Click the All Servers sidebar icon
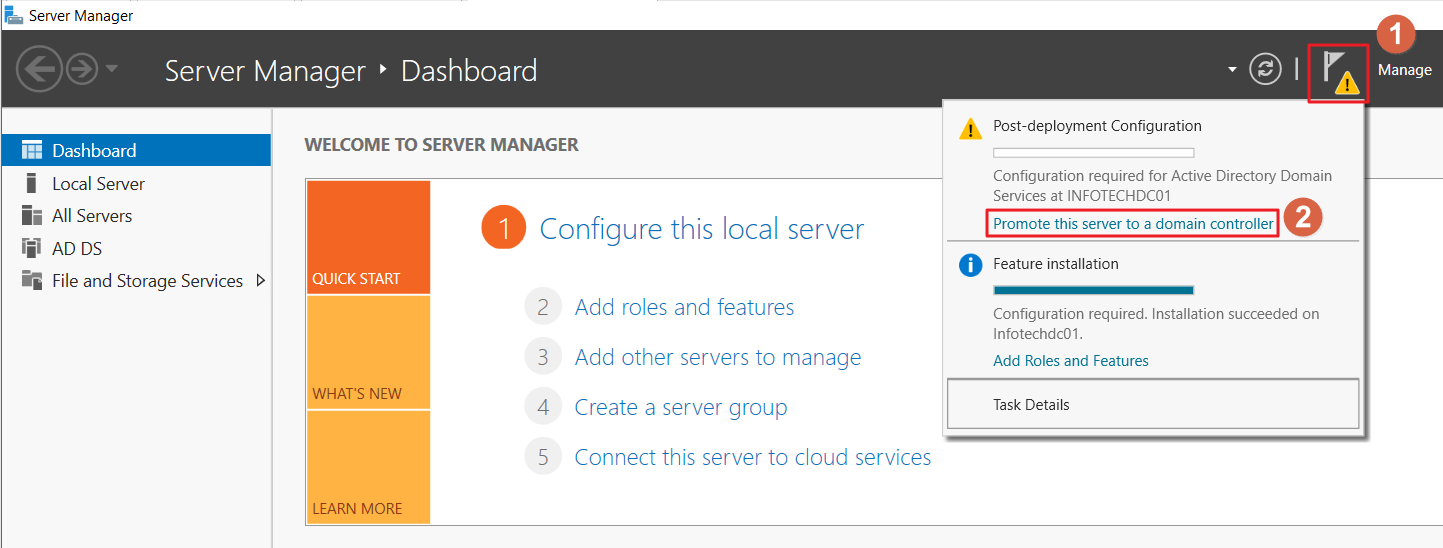This screenshot has width=1443, height=548. 32,216
